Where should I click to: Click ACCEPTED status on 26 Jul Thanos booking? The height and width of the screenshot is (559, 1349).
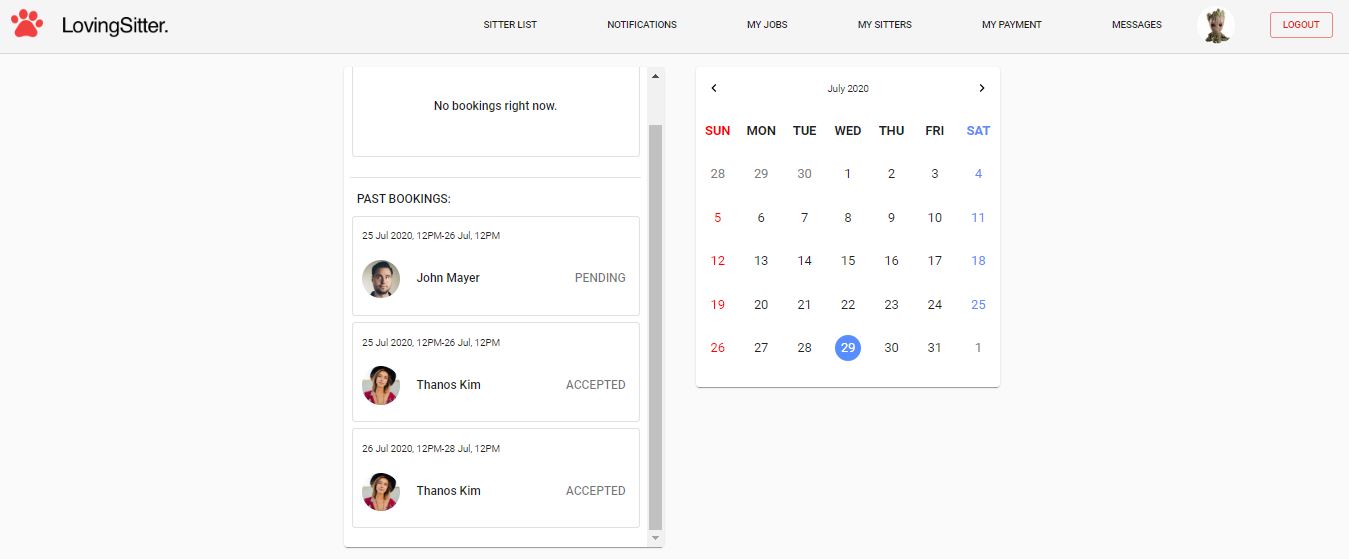pyautogui.click(x=596, y=490)
